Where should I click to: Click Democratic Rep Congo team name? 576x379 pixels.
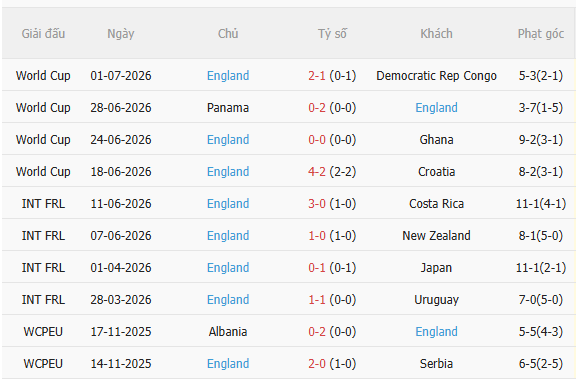pyautogui.click(x=436, y=76)
